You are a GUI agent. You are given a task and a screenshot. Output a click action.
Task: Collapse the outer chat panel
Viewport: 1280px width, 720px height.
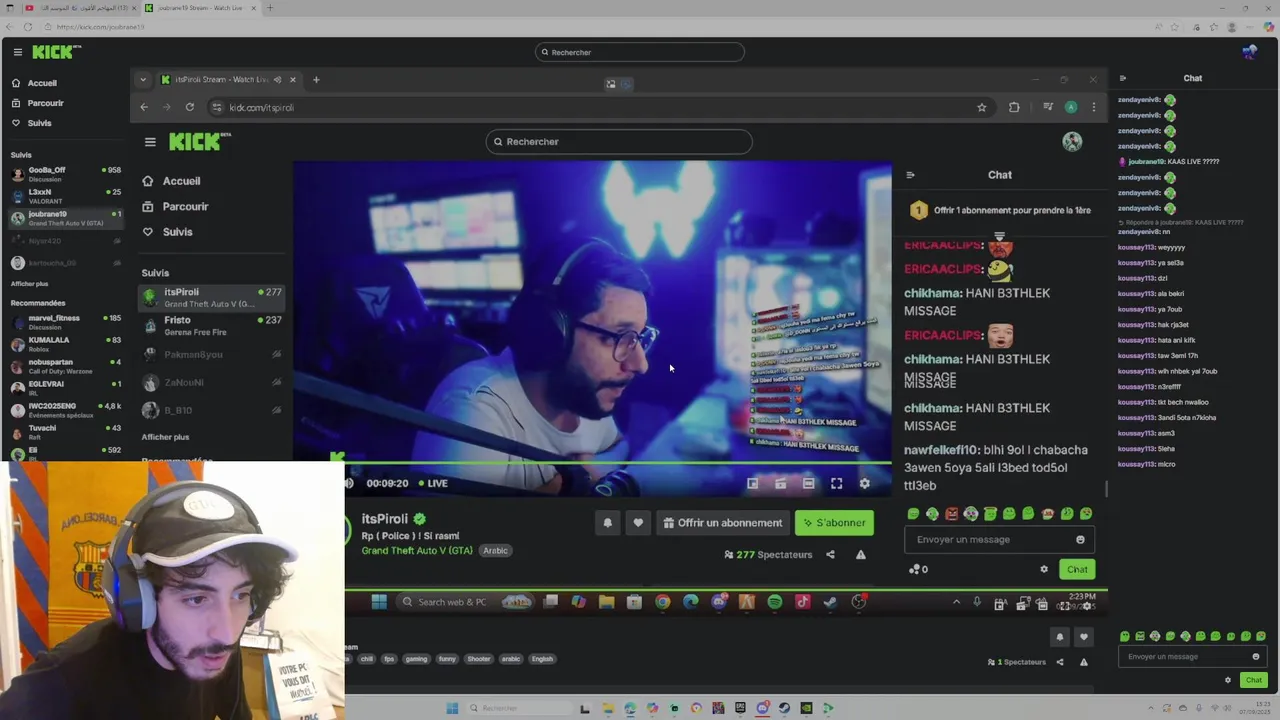coord(1122,78)
